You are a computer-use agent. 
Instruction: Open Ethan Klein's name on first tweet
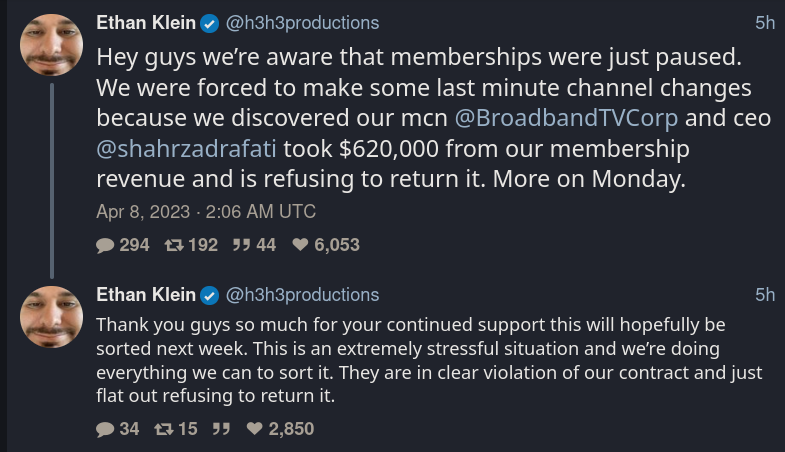pos(146,23)
